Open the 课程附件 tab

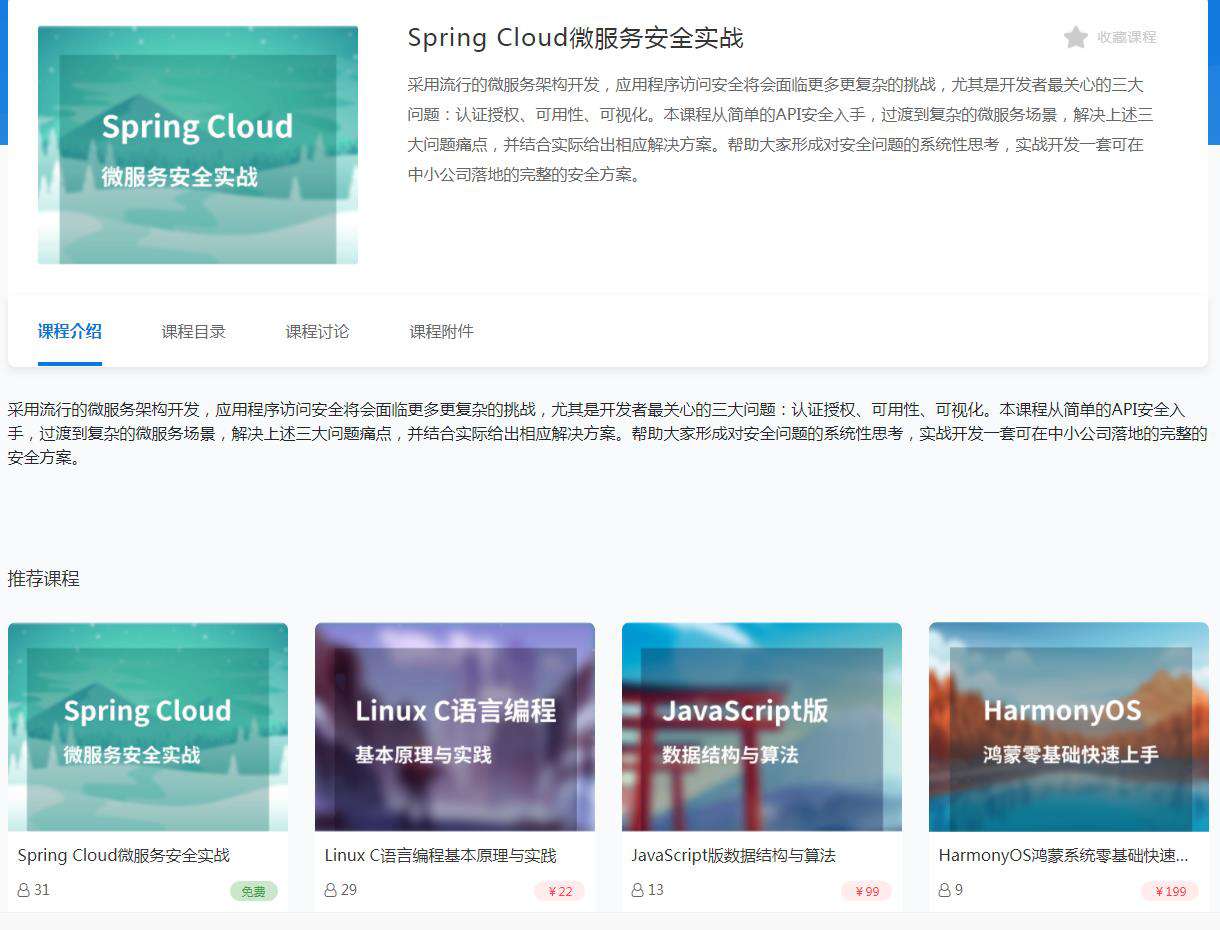(x=442, y=331)
